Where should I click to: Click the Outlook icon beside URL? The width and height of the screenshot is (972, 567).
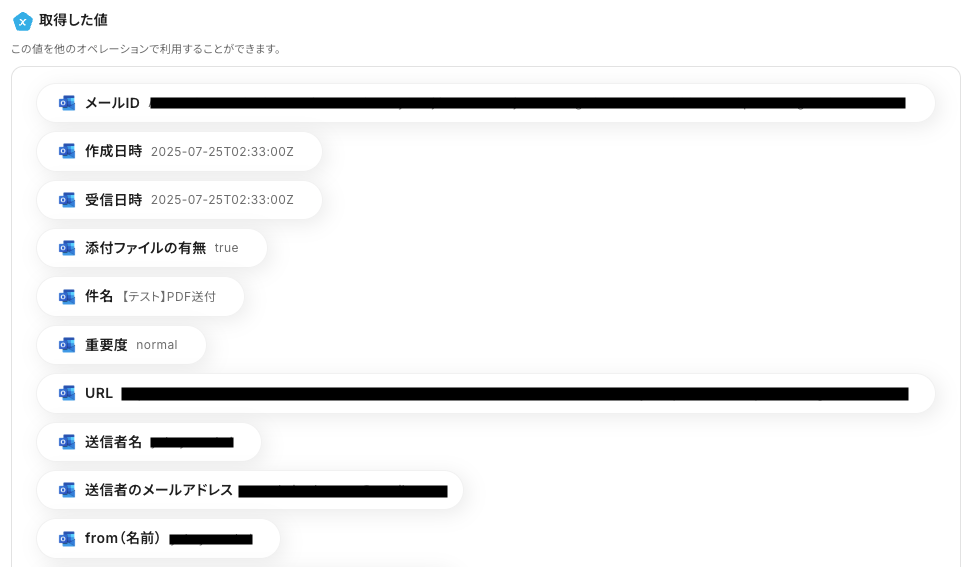67,393
